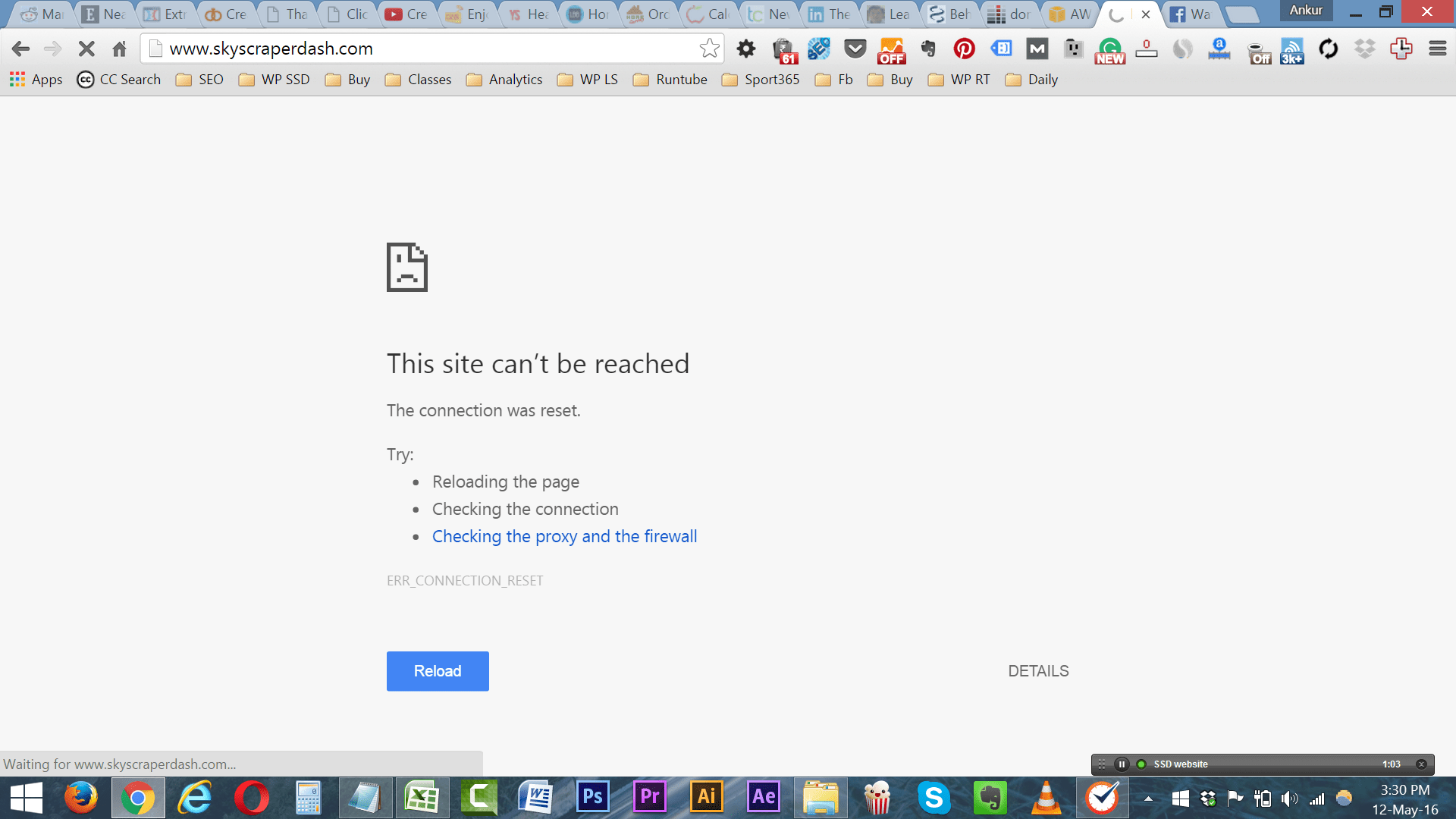1456x819 pixels.
Task: Open CC Search bookmark
Action: 119,80
